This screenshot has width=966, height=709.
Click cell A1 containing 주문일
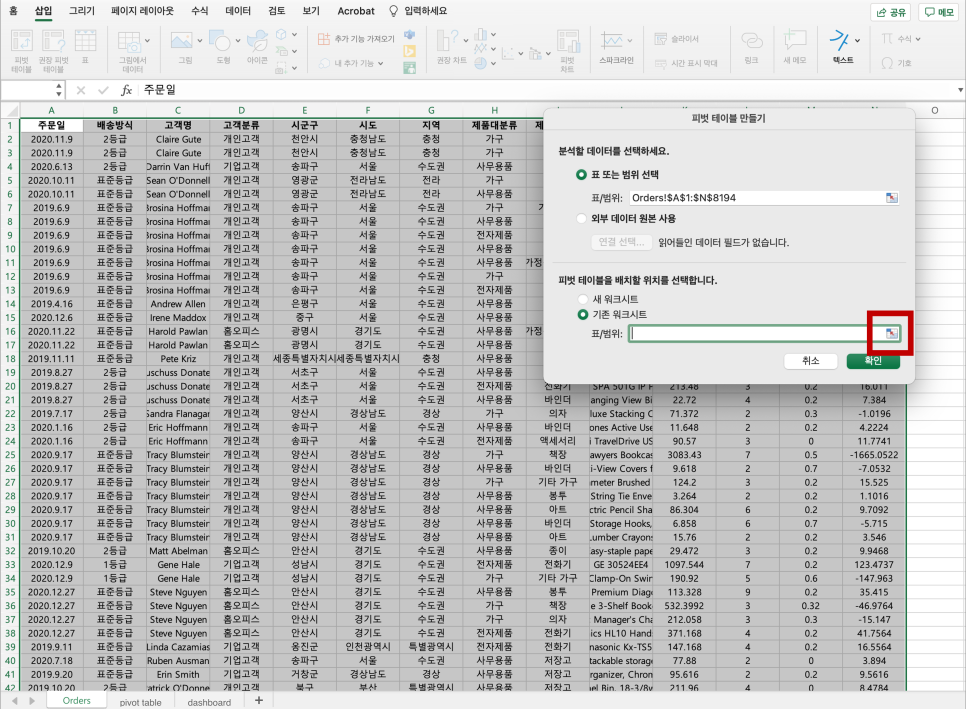(x=51, y=125)
